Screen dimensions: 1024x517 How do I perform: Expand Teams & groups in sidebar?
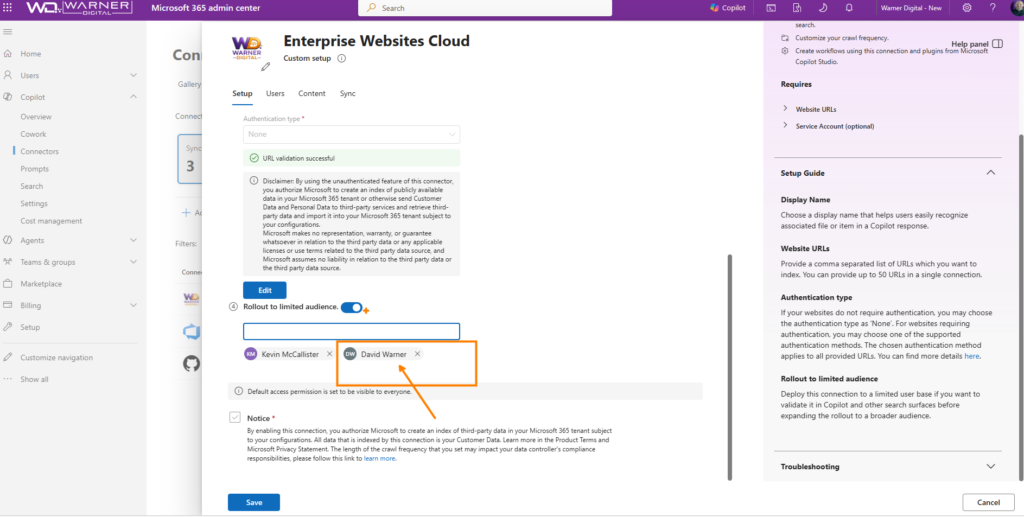[x=133, y=262]
